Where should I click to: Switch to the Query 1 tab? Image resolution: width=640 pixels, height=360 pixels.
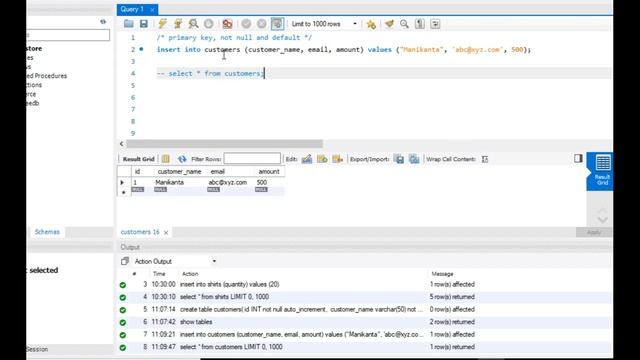(x=132, y=9)
